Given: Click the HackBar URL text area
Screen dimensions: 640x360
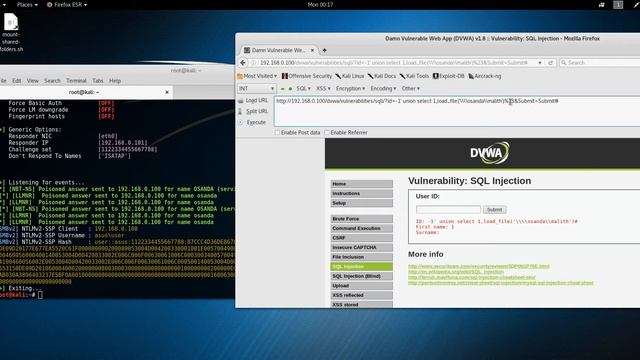Looking at the screenshot, I should point(457,111).
